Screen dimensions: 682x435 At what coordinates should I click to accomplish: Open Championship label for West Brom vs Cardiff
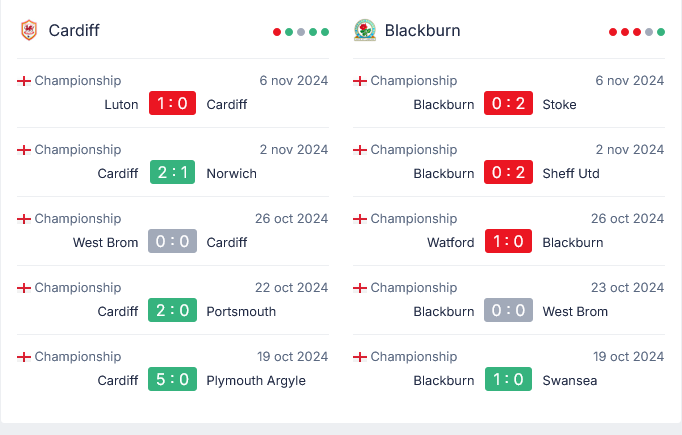78,219
